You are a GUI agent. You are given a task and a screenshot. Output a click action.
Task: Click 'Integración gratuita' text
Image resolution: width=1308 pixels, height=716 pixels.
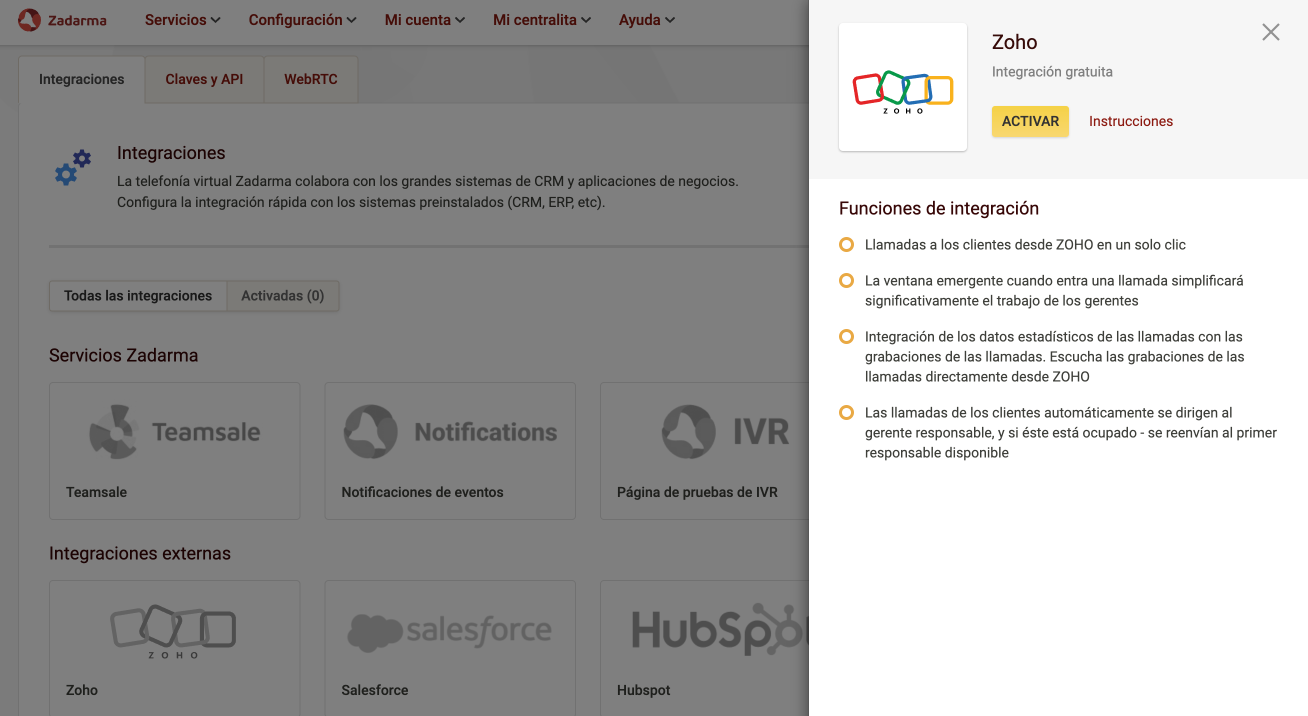coord(1052,72)
